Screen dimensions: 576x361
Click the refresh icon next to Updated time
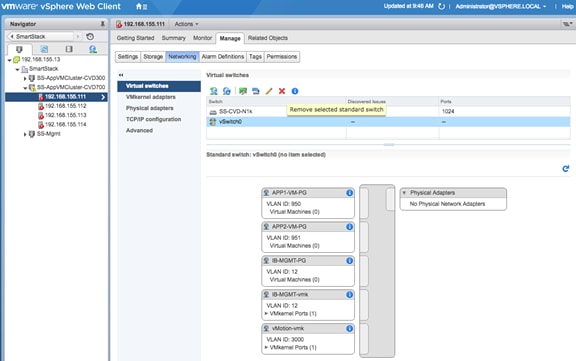click(x=442, y=6)
